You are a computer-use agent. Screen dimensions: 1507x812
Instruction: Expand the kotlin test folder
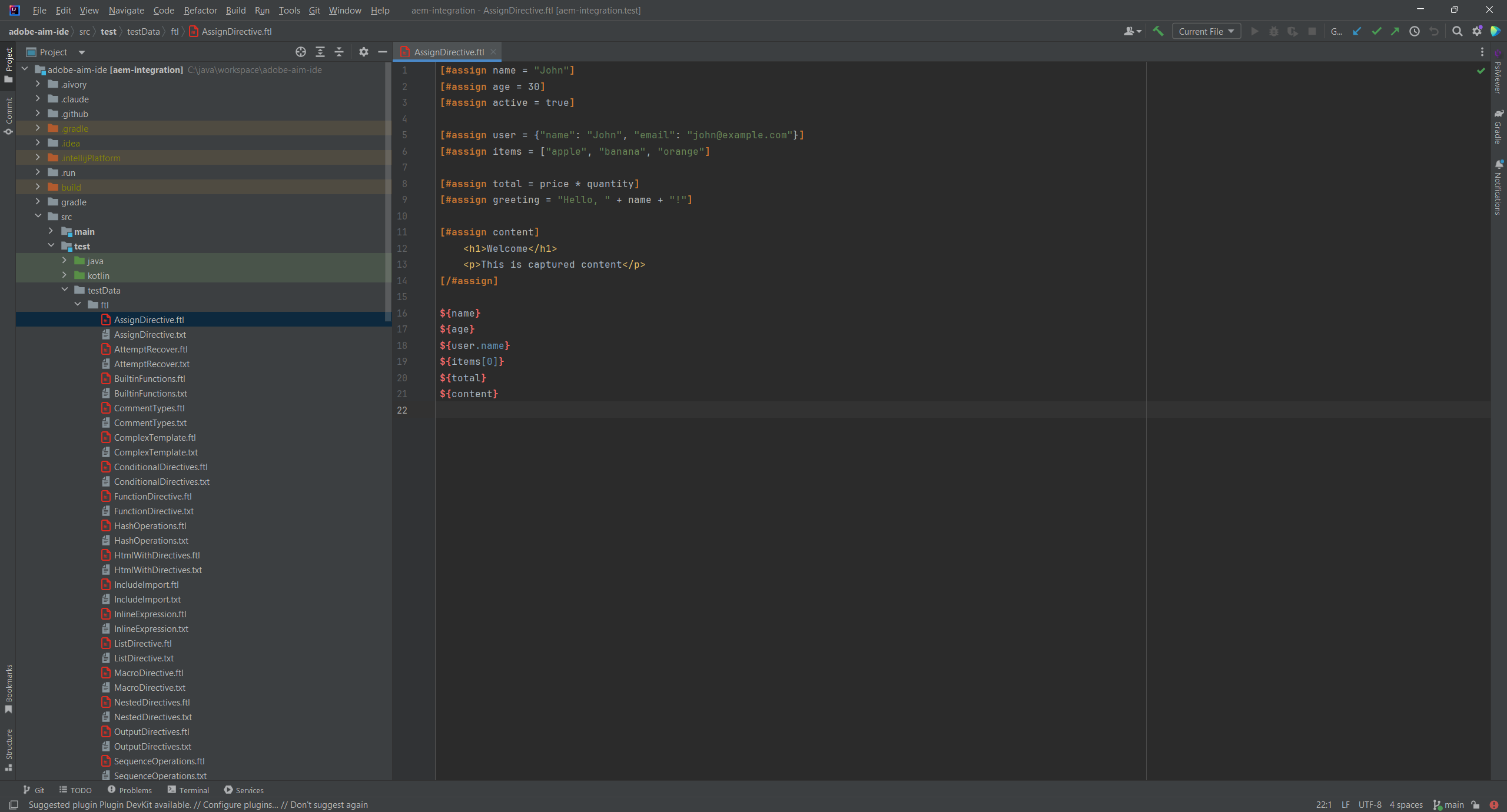(65, 275)
